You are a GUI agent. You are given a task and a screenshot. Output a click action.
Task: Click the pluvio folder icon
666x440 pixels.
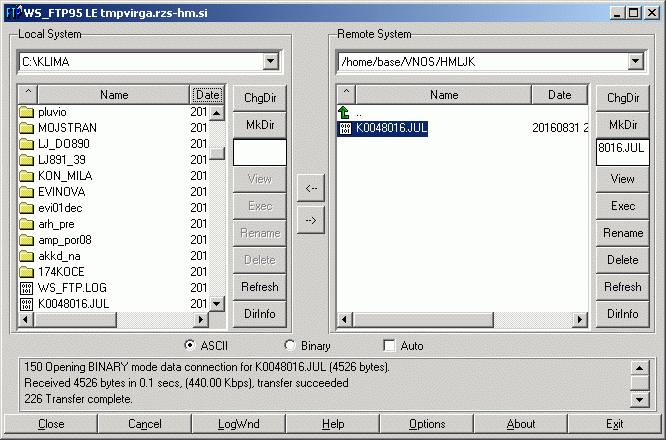[x=27, y=112]
